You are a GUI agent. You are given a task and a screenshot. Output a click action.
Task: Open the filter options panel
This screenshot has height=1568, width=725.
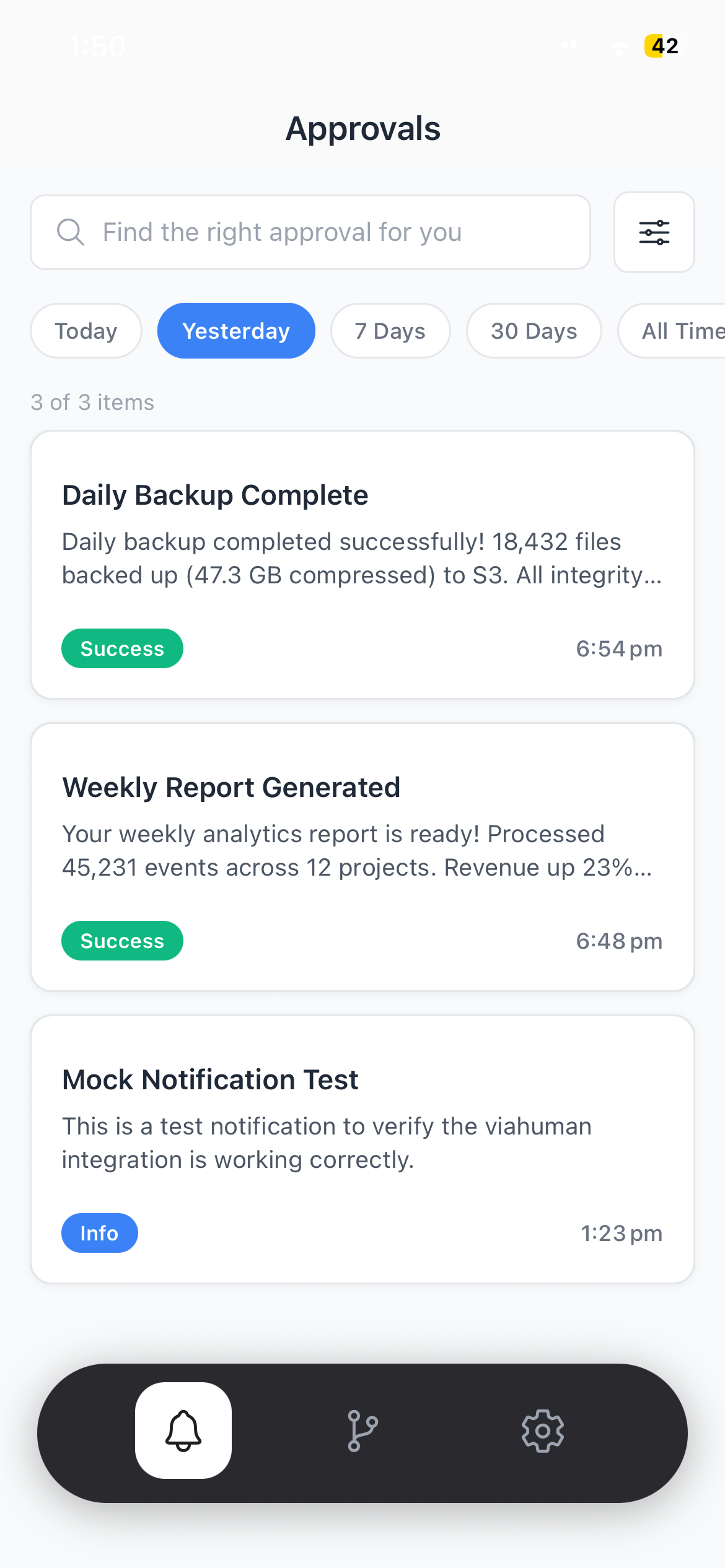coord(654,232)
